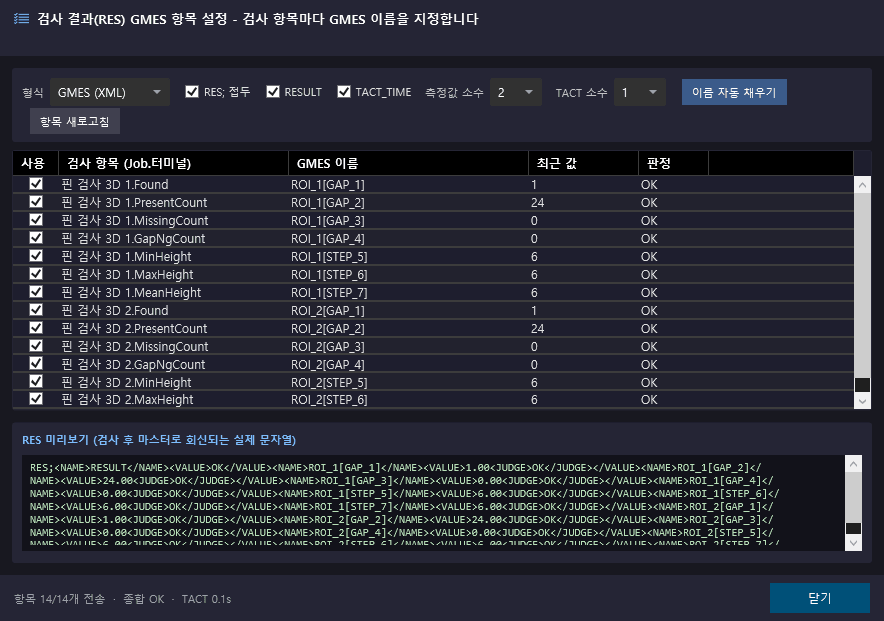
Task: Uncheck 핀 검사 3D 1.GapNgCount usage box
Action: pyautogui.click(x=36, y=238)
